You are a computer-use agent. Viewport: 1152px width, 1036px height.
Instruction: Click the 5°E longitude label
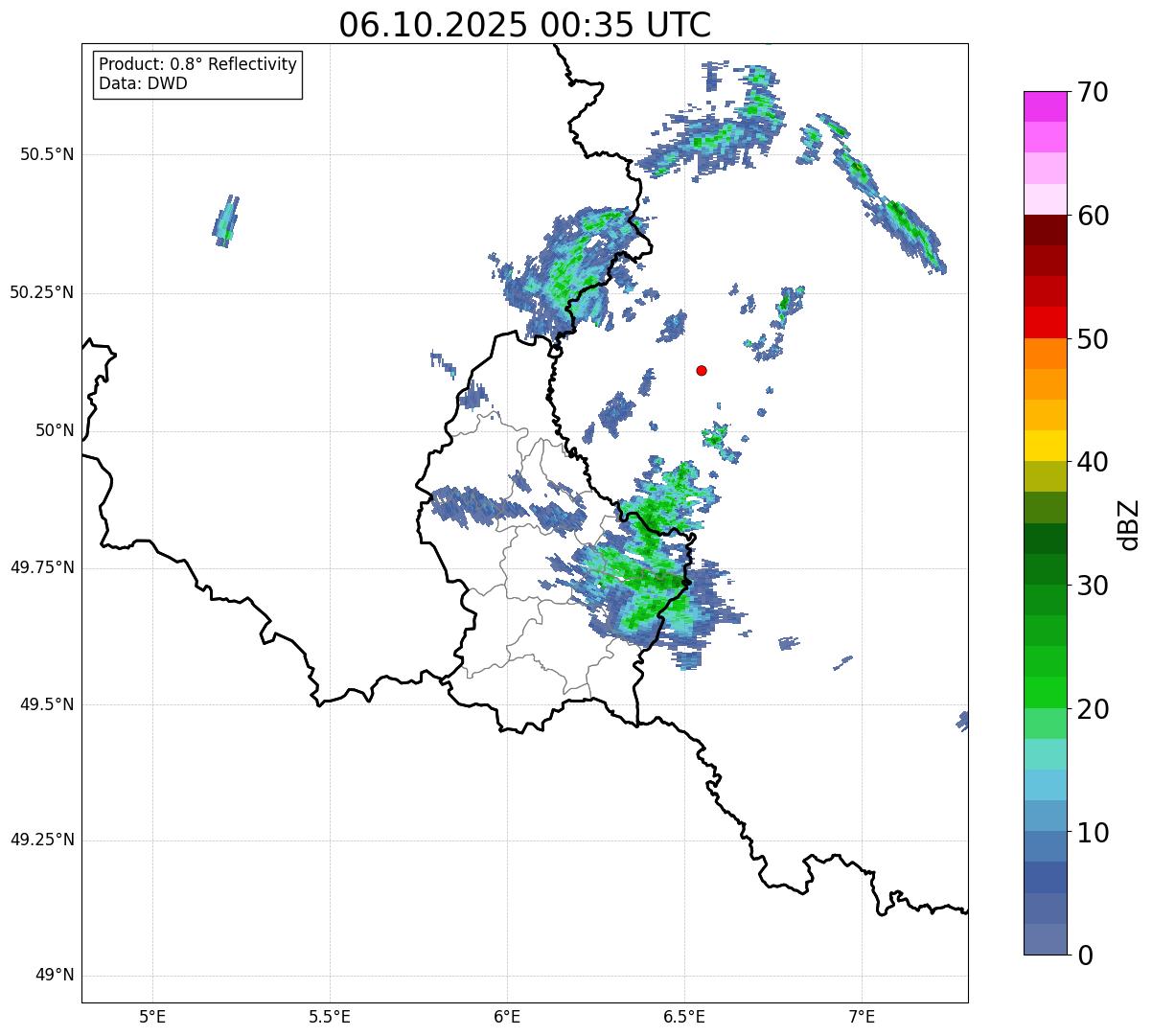tap(152, 1017)
